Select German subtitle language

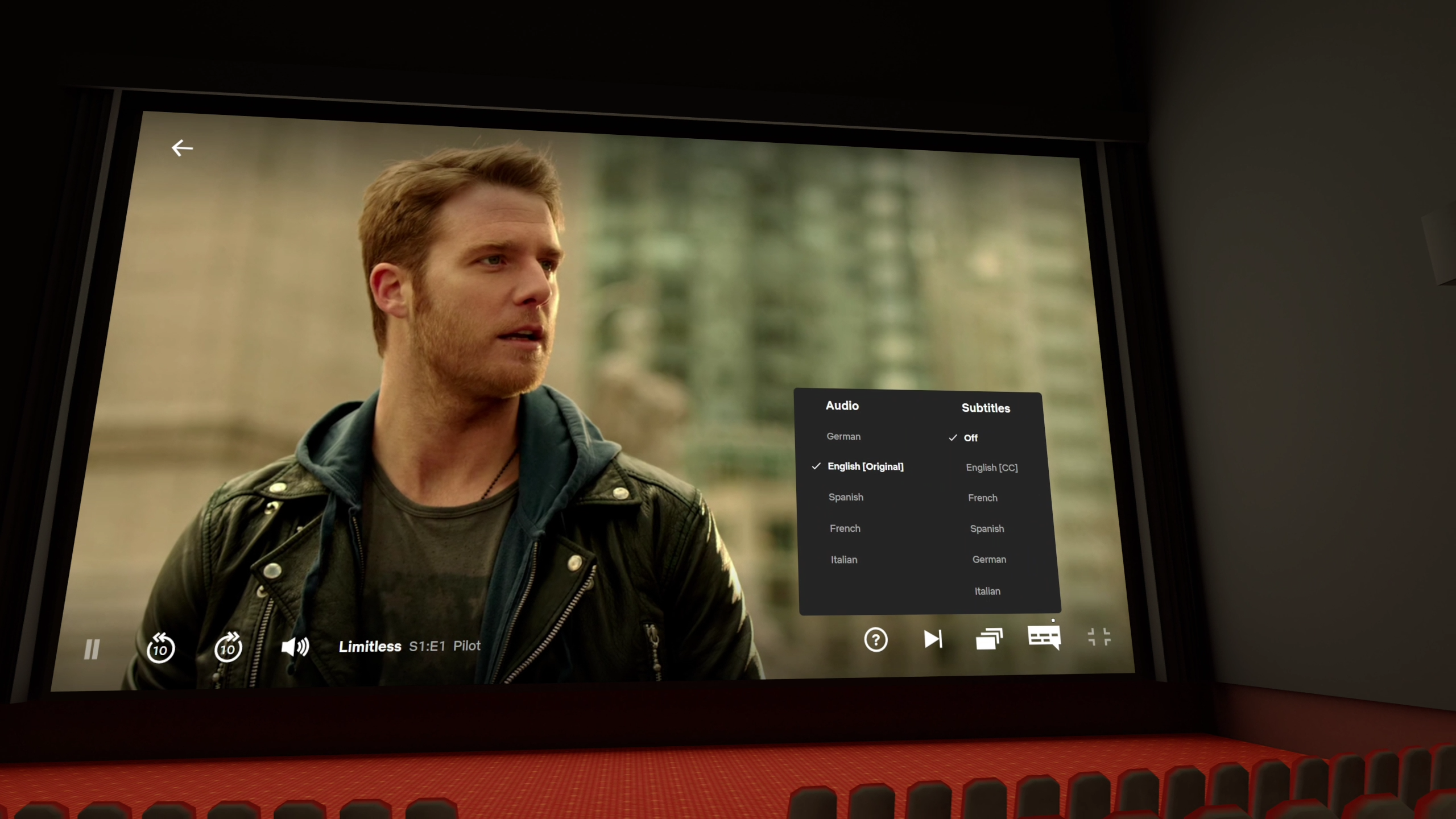click(988, 559)
